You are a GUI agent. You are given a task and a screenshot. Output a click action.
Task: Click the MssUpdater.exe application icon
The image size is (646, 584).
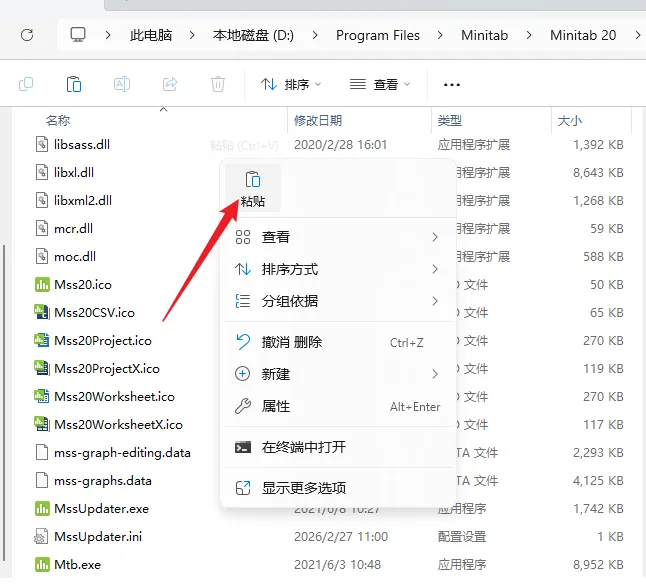tap(42, 509)
